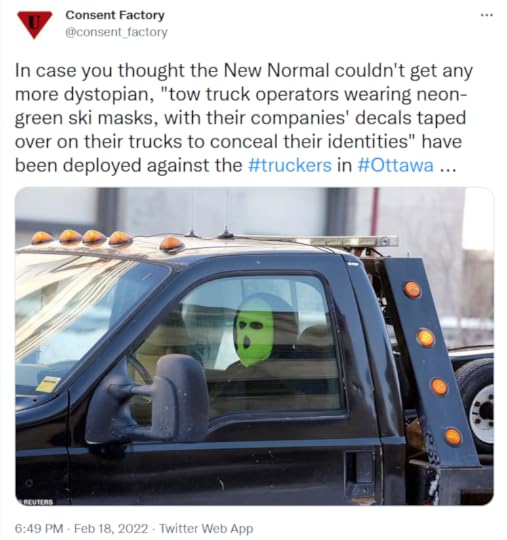The width and height of the screenshot is (507, 540).
Task: Follow the #Ottawa hashtag
Action: click(396, 165)
